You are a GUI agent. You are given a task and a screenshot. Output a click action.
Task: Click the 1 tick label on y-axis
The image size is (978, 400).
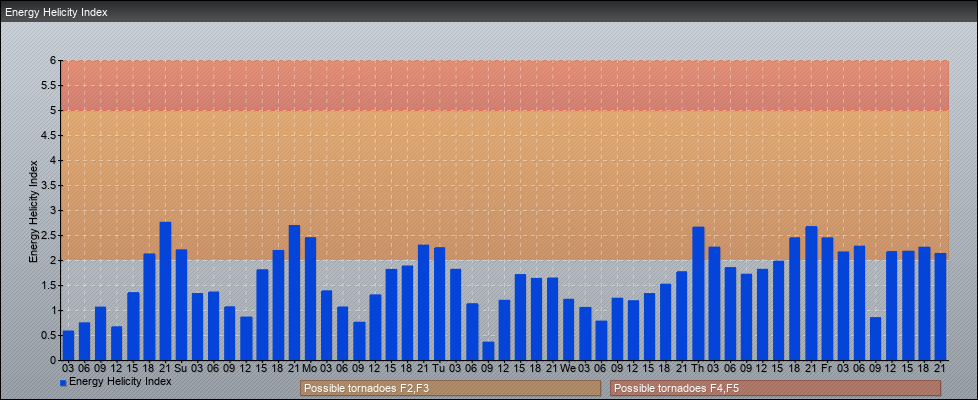point(54,310)
